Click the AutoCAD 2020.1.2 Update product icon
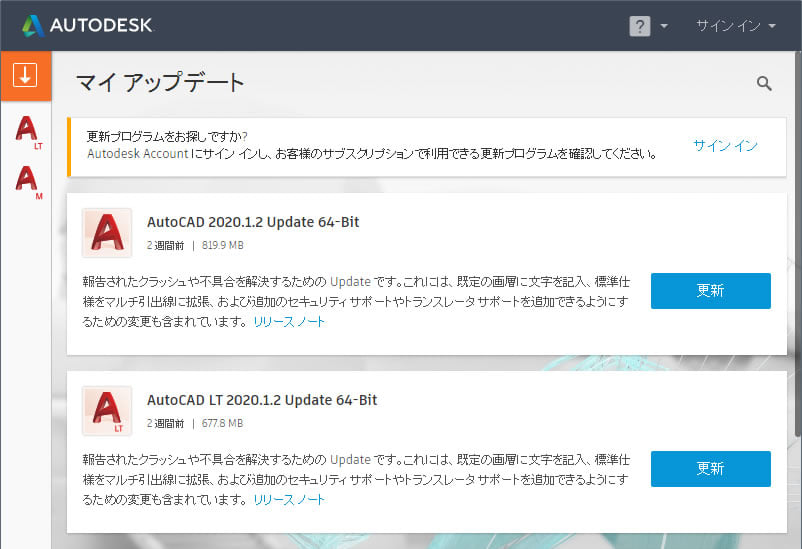The height and width of the screenshot is (549, 802). tap(107, 233)
